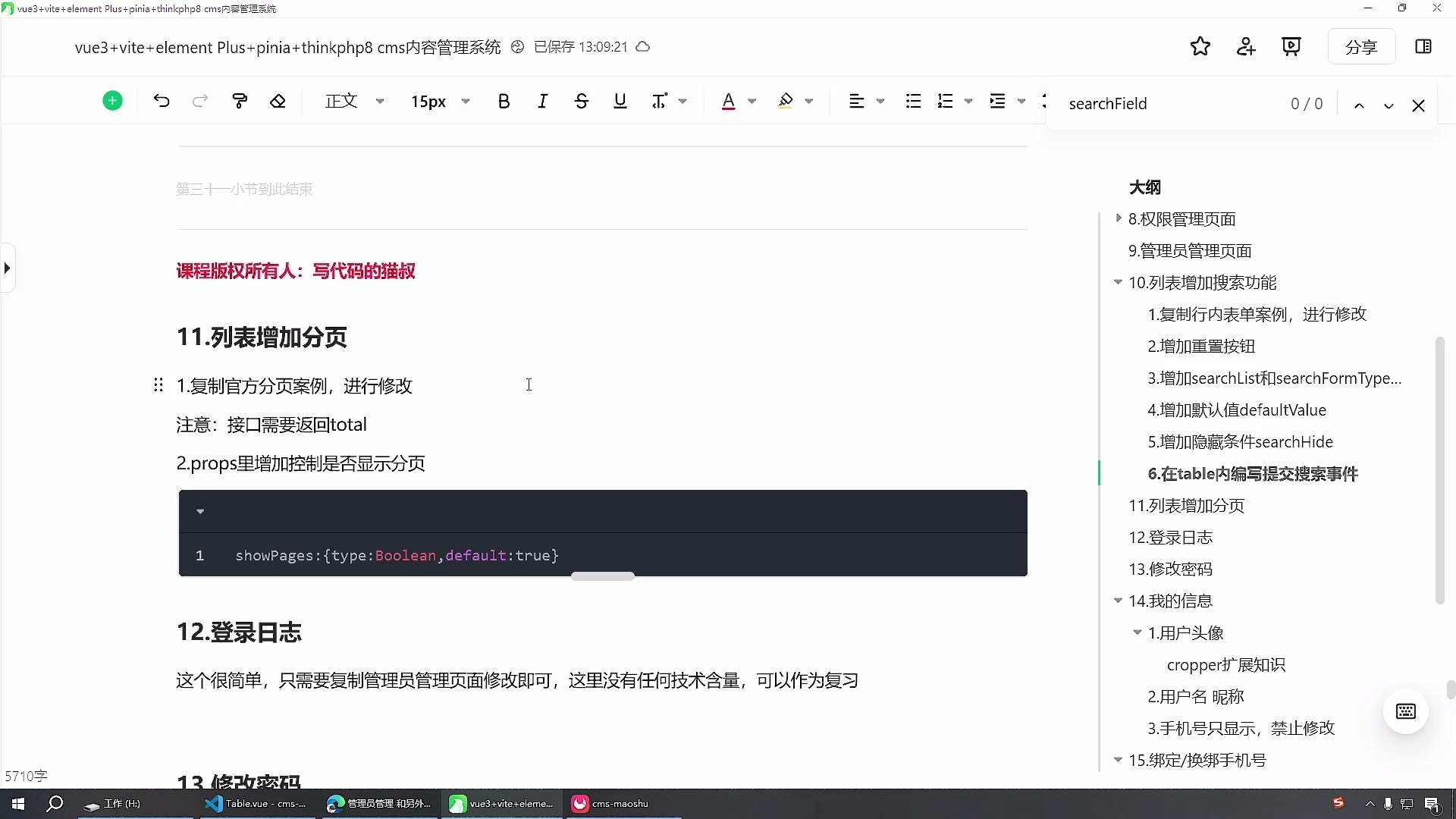Open the add collaborator icon
The width and height of the screenshot is (1456, 819).
(x=1246, y=47)
